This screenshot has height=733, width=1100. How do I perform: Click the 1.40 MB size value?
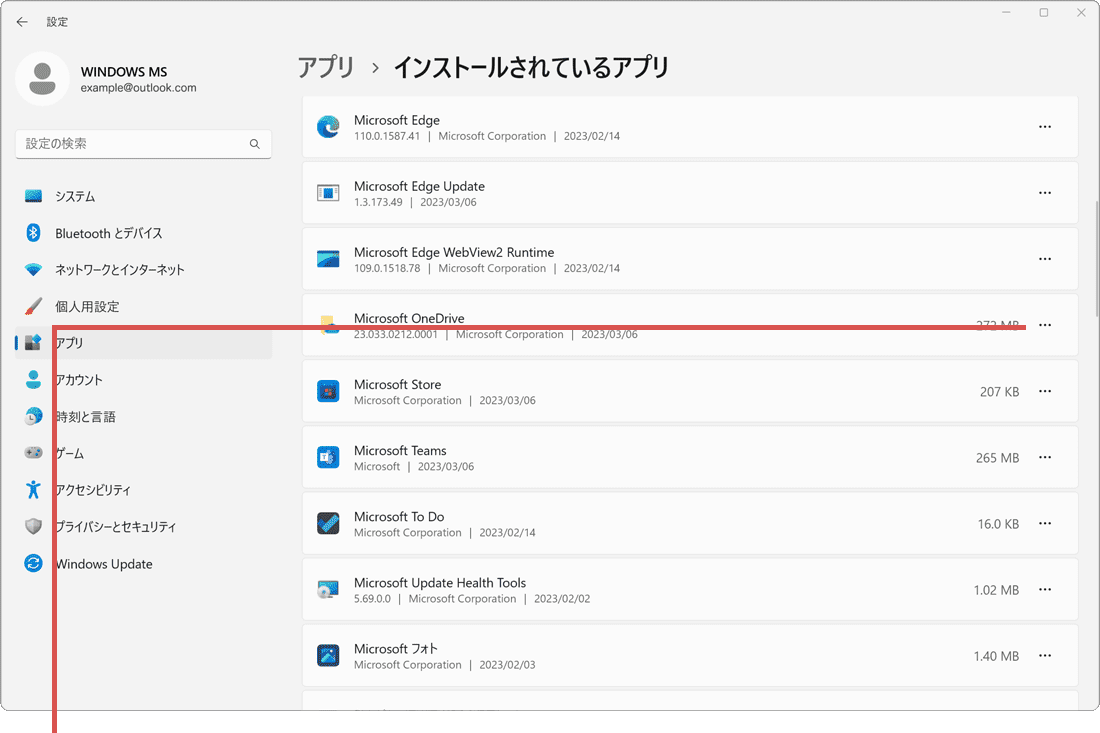coord(996,656)
